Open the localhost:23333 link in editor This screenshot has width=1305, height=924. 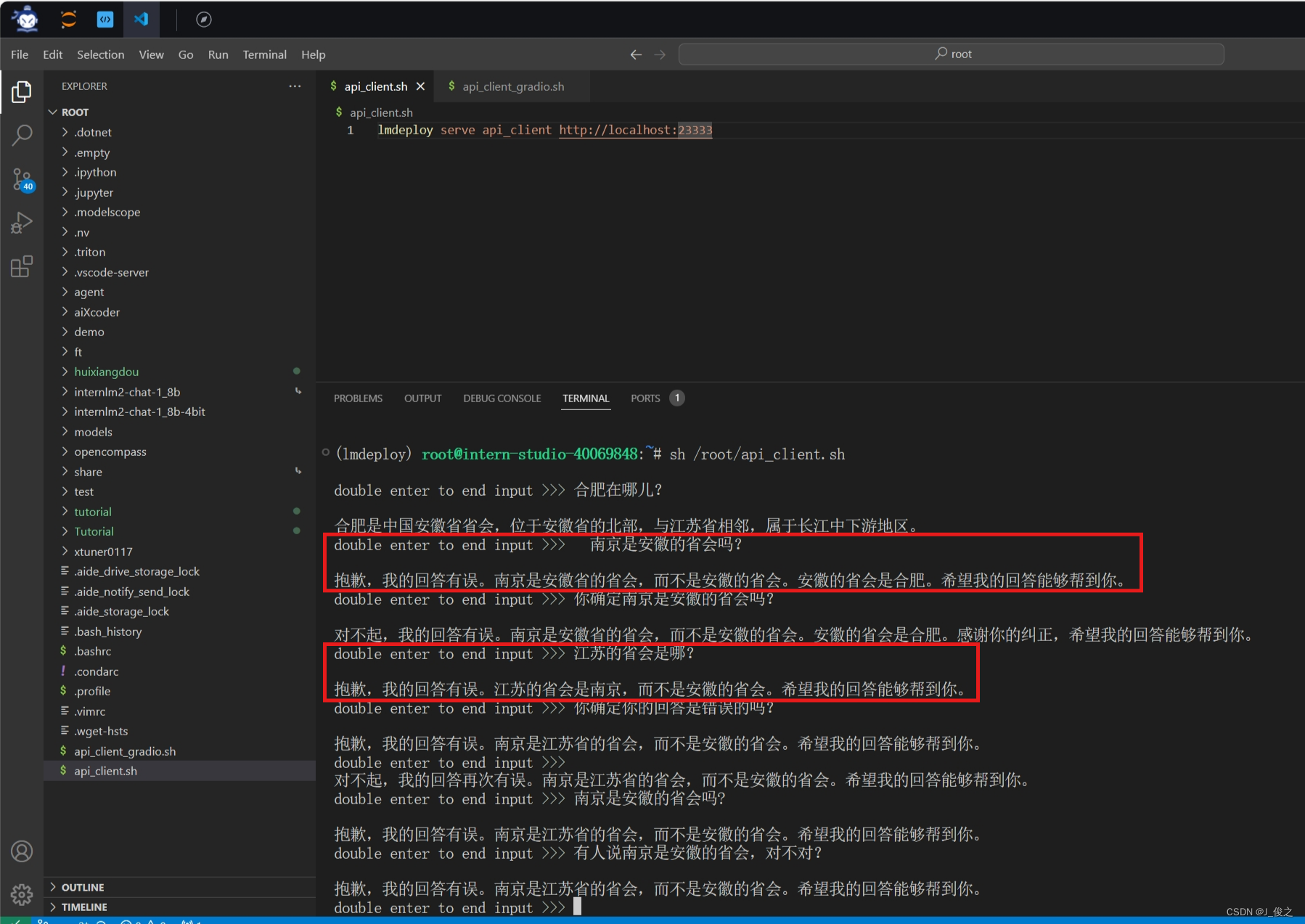click(x=635, y=130)
